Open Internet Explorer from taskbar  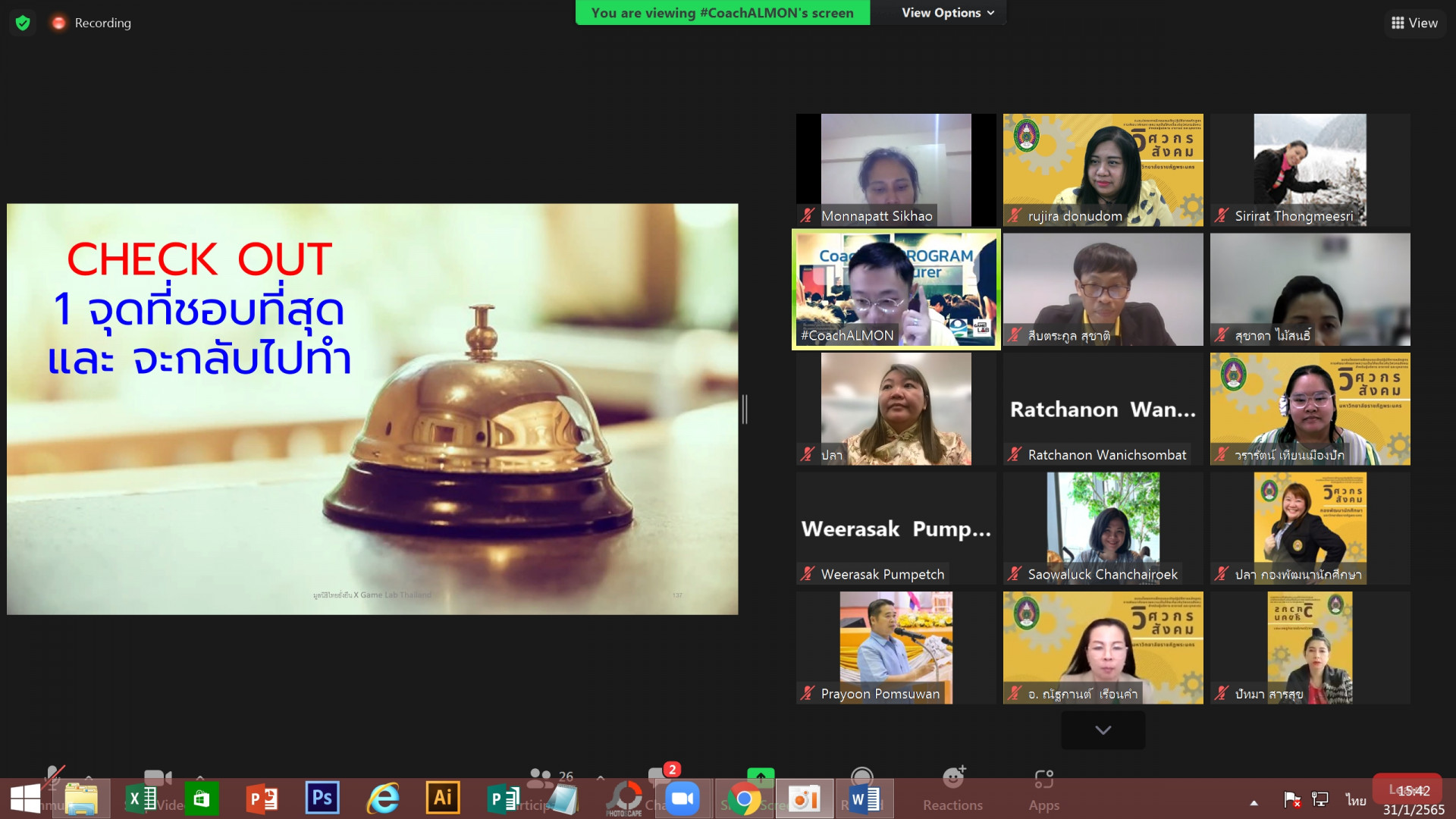(x=383, y=799)
